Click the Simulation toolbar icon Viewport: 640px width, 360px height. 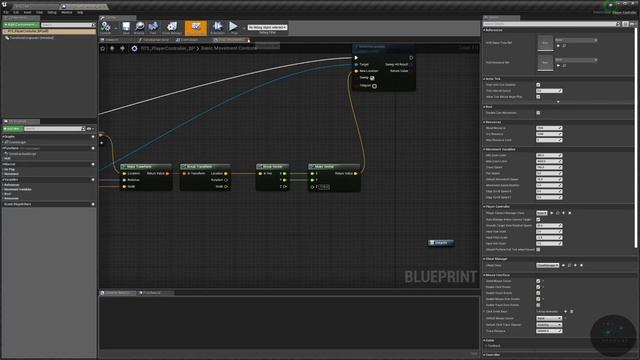click(x=218, y=27)
